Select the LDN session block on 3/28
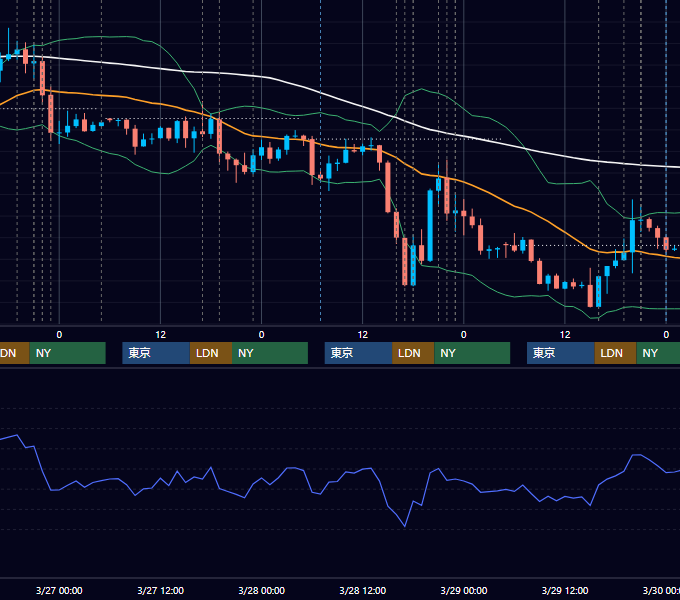Screen dimensions: 680x600 (x=413, y=353)
